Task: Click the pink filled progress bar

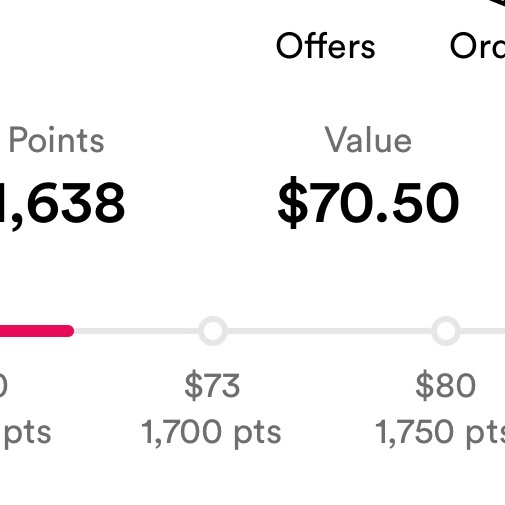Action: click(x=37, y=331)
